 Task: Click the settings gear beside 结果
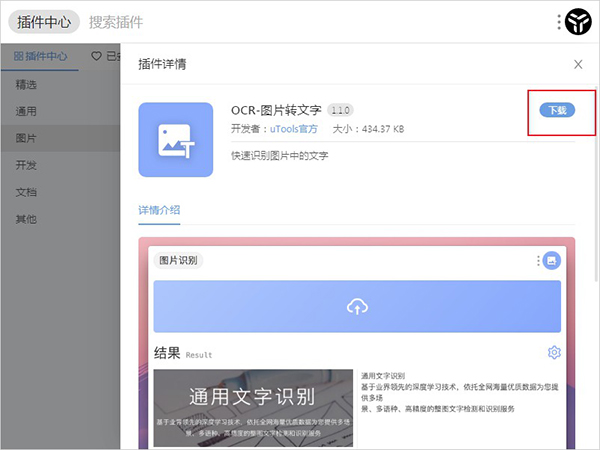coord(554,352)
